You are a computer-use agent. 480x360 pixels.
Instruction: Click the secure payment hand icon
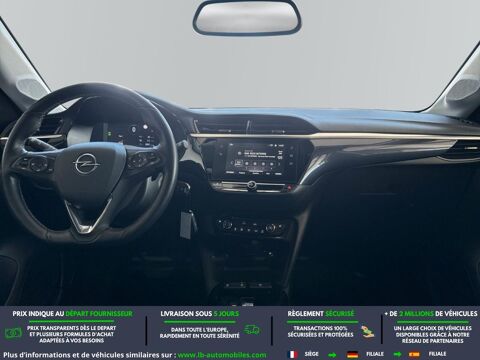tap(368, 331)
